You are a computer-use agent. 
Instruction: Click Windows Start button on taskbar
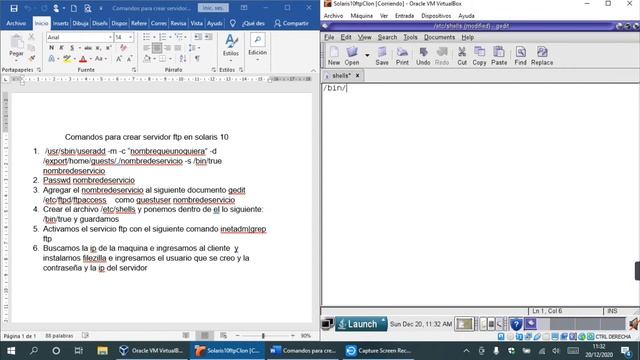pyautogui.click(x=11, y=351)
